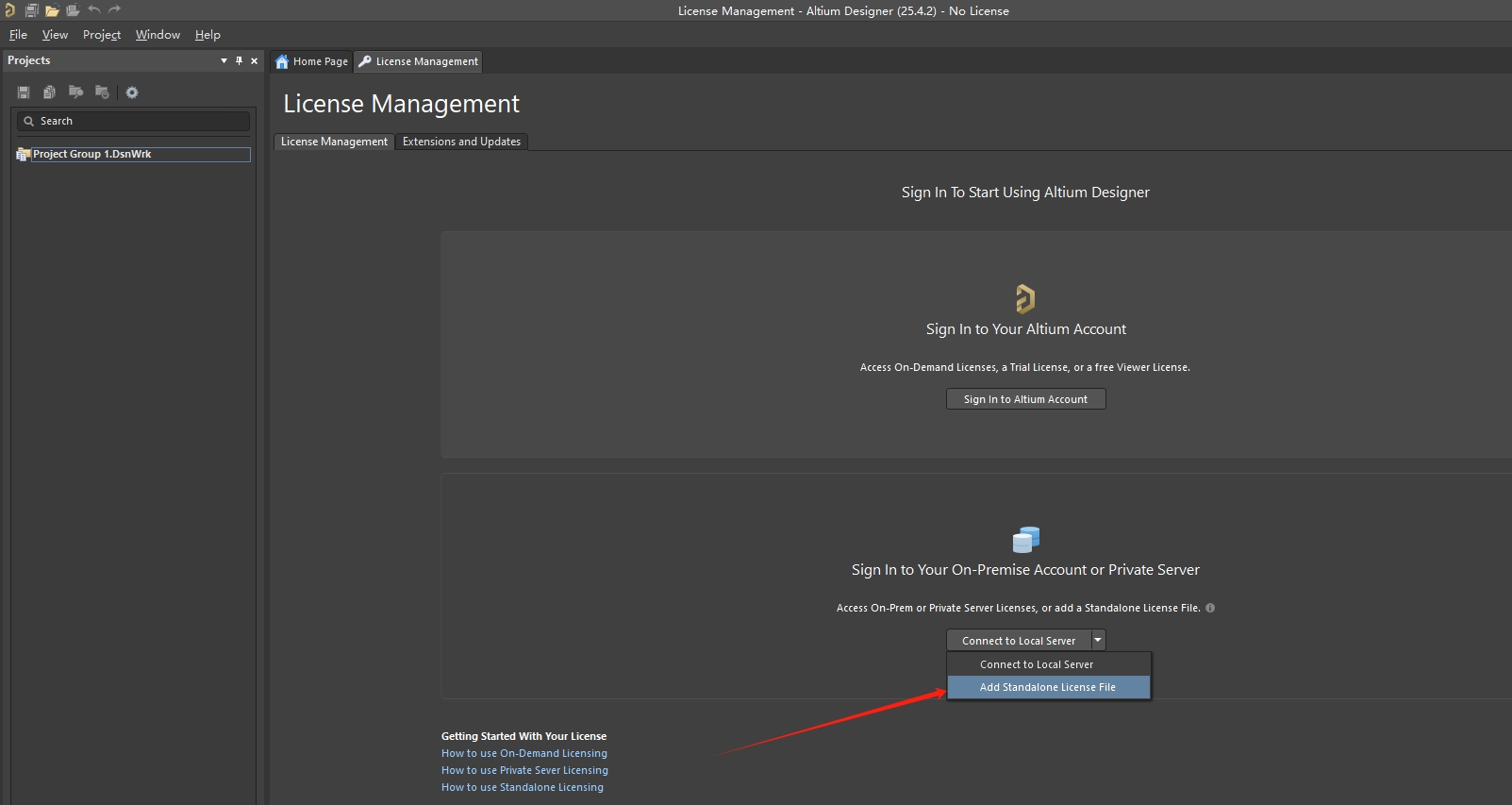Choose Connect to Local Server menu entry

point(1049,664)
